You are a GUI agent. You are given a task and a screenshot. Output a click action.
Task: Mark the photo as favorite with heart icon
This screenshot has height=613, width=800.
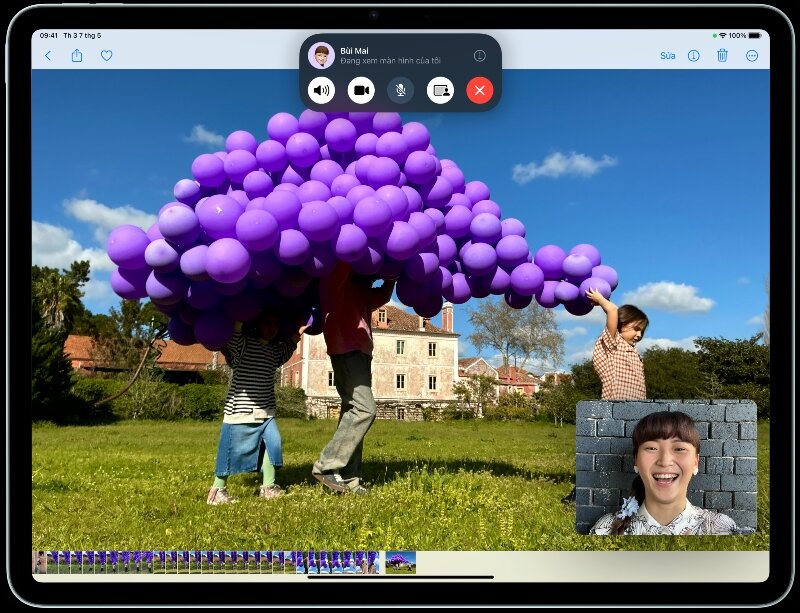pos(108,57)
